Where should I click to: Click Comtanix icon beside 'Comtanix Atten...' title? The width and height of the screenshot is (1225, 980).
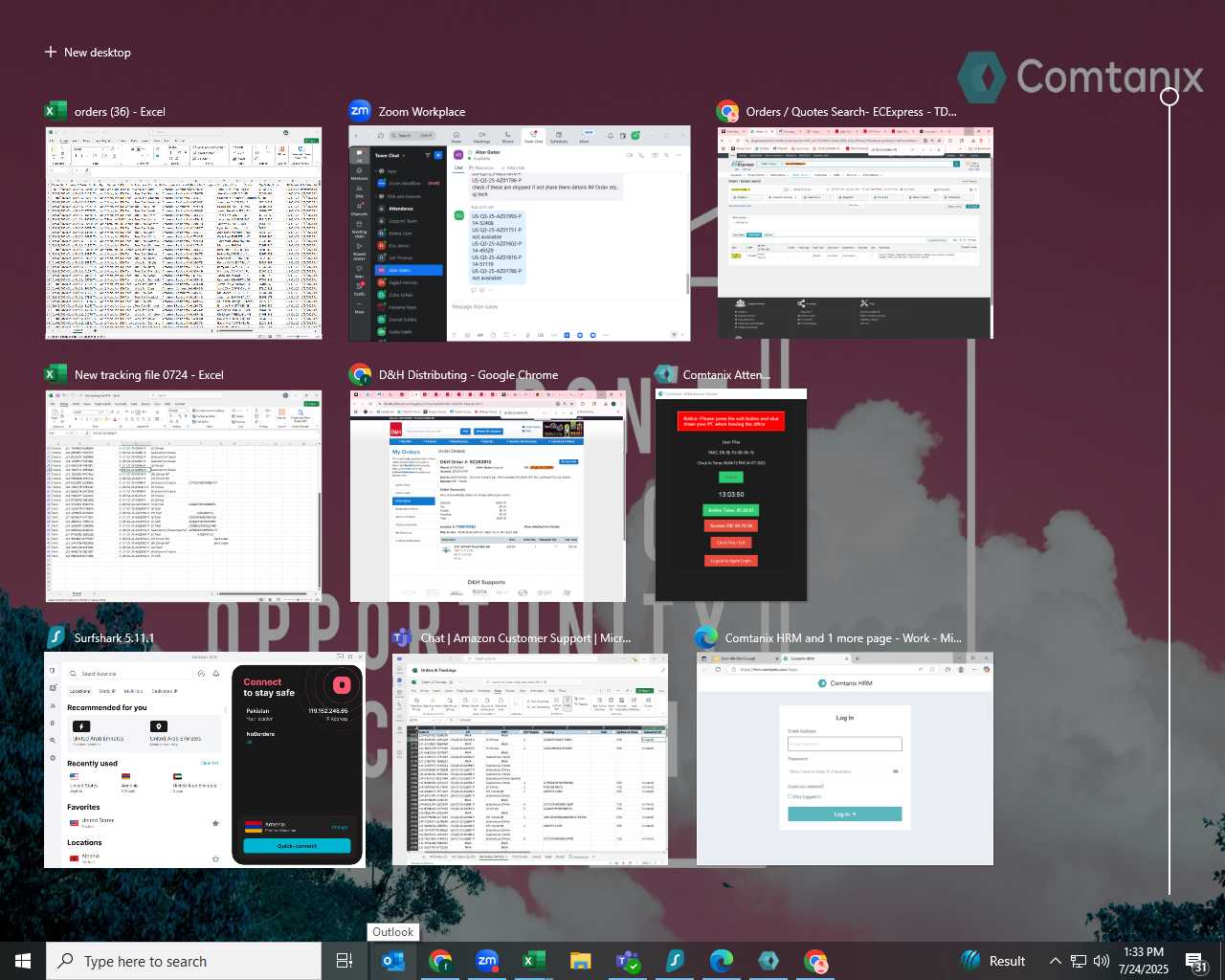coord(665,374)
